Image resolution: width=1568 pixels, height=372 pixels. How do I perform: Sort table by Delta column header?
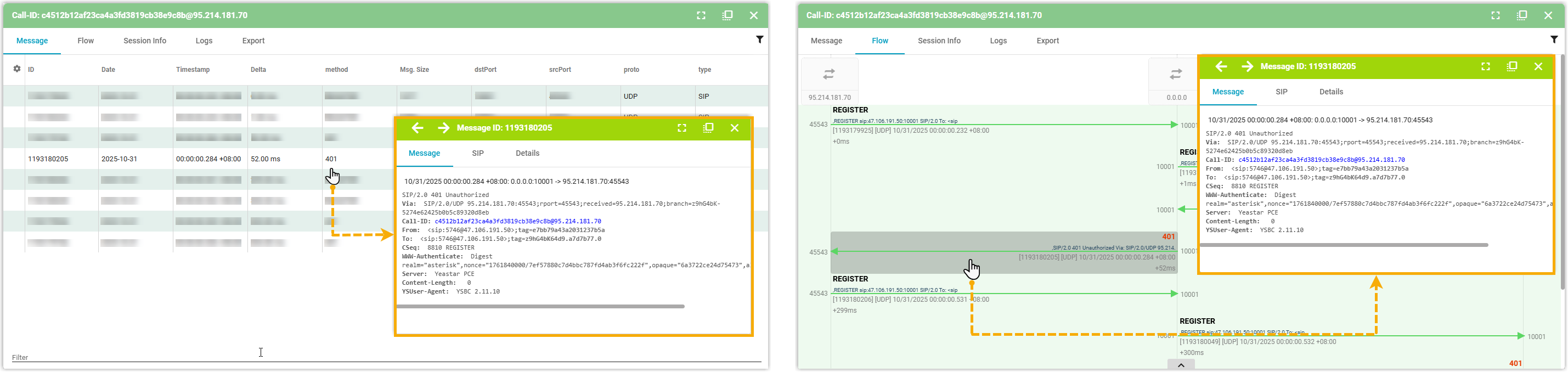click(x=258, y=70)
